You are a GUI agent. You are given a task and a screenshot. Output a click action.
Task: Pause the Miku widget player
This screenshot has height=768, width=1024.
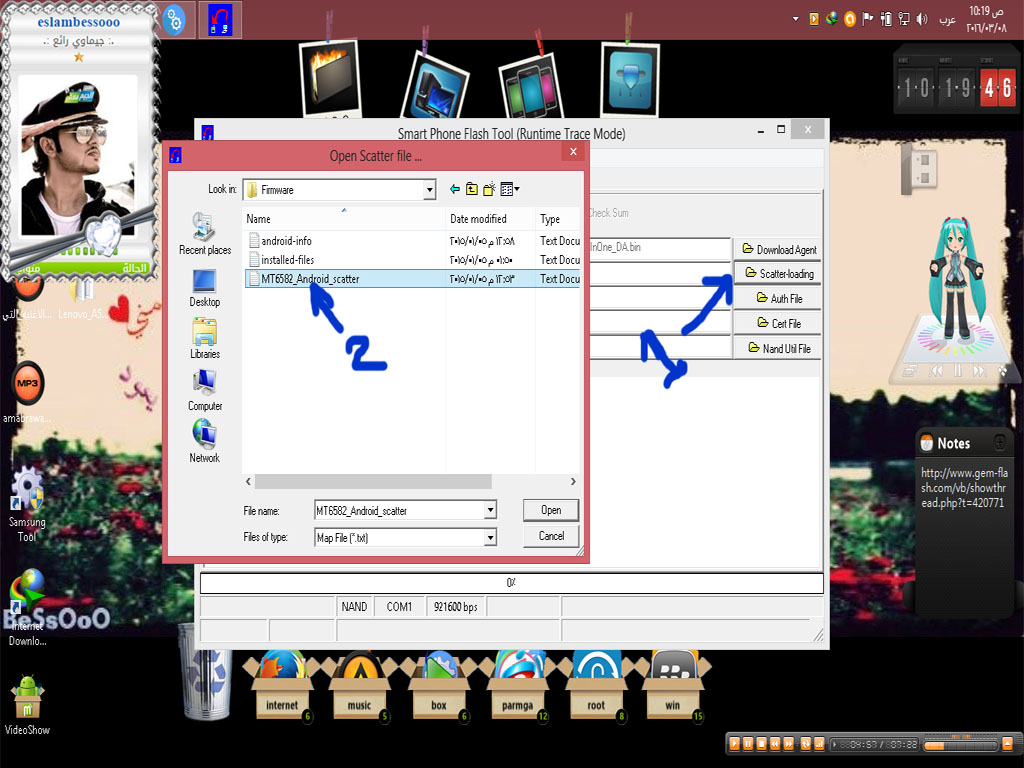pyautogui.click(x=957, y=371)
